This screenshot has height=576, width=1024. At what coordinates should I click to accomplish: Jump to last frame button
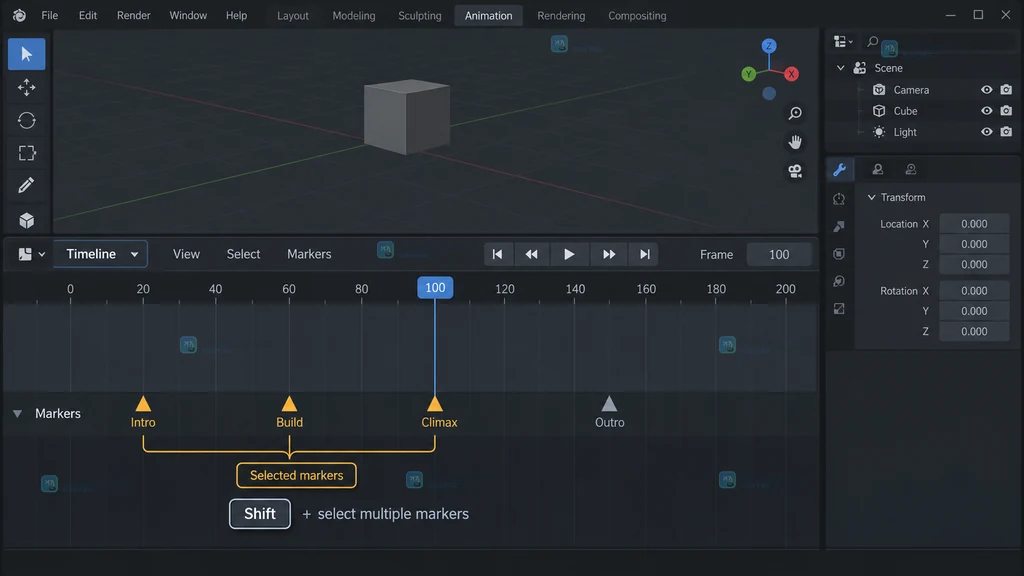[645, 255]
